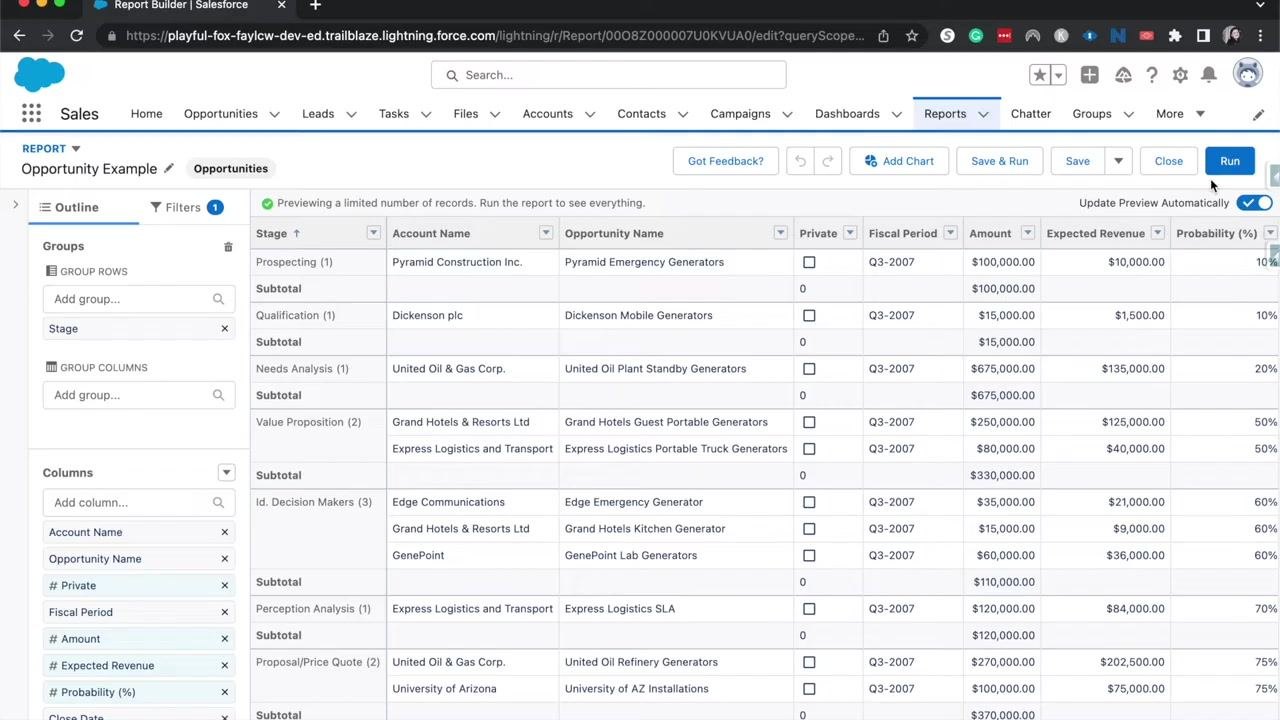Open the Dashboards nav tab
Image resolution: width=1280 pixels, height=720 pixels.
[847, 114]
